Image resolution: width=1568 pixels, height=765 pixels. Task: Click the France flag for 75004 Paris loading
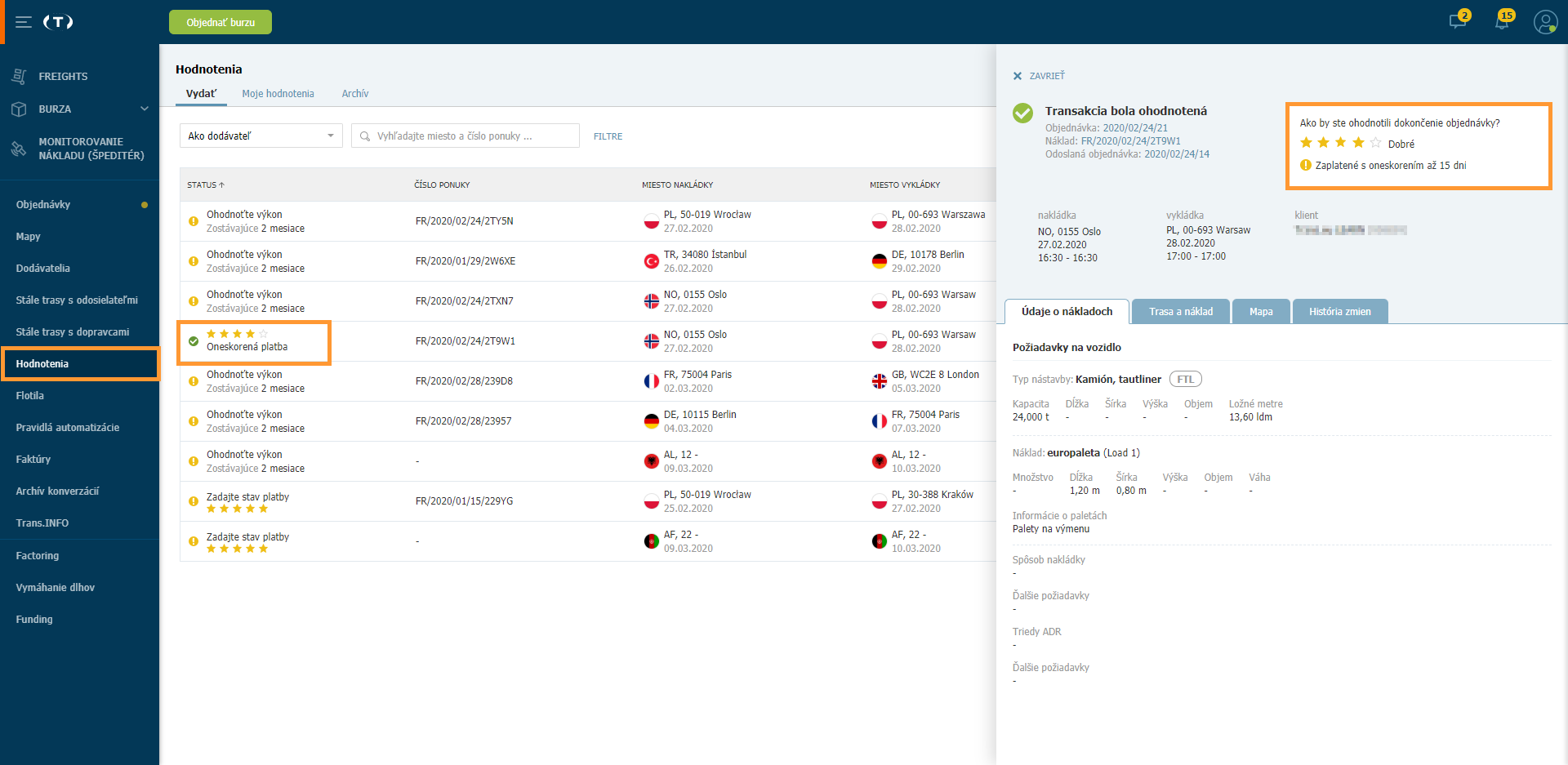pyautogui.click(x=652, y=381)
